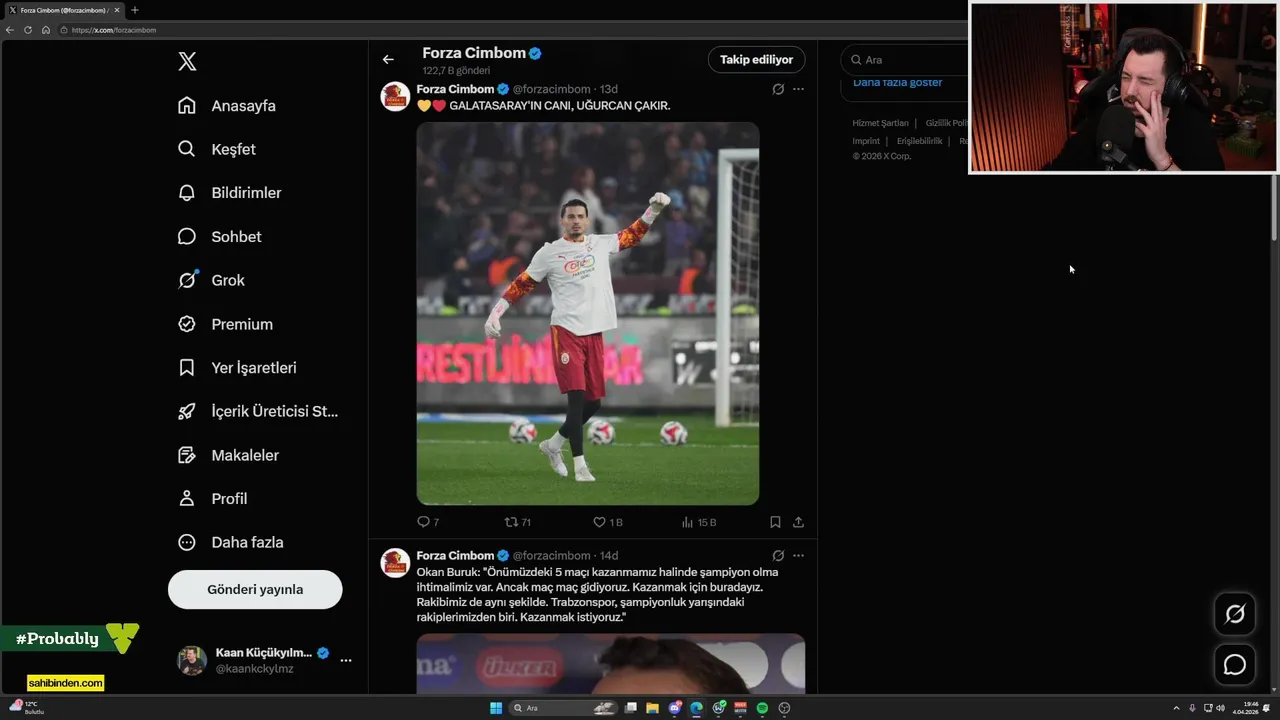Click Windows taskbar search box
Viewport: 1280px width, 720px height.
point(564,708)
